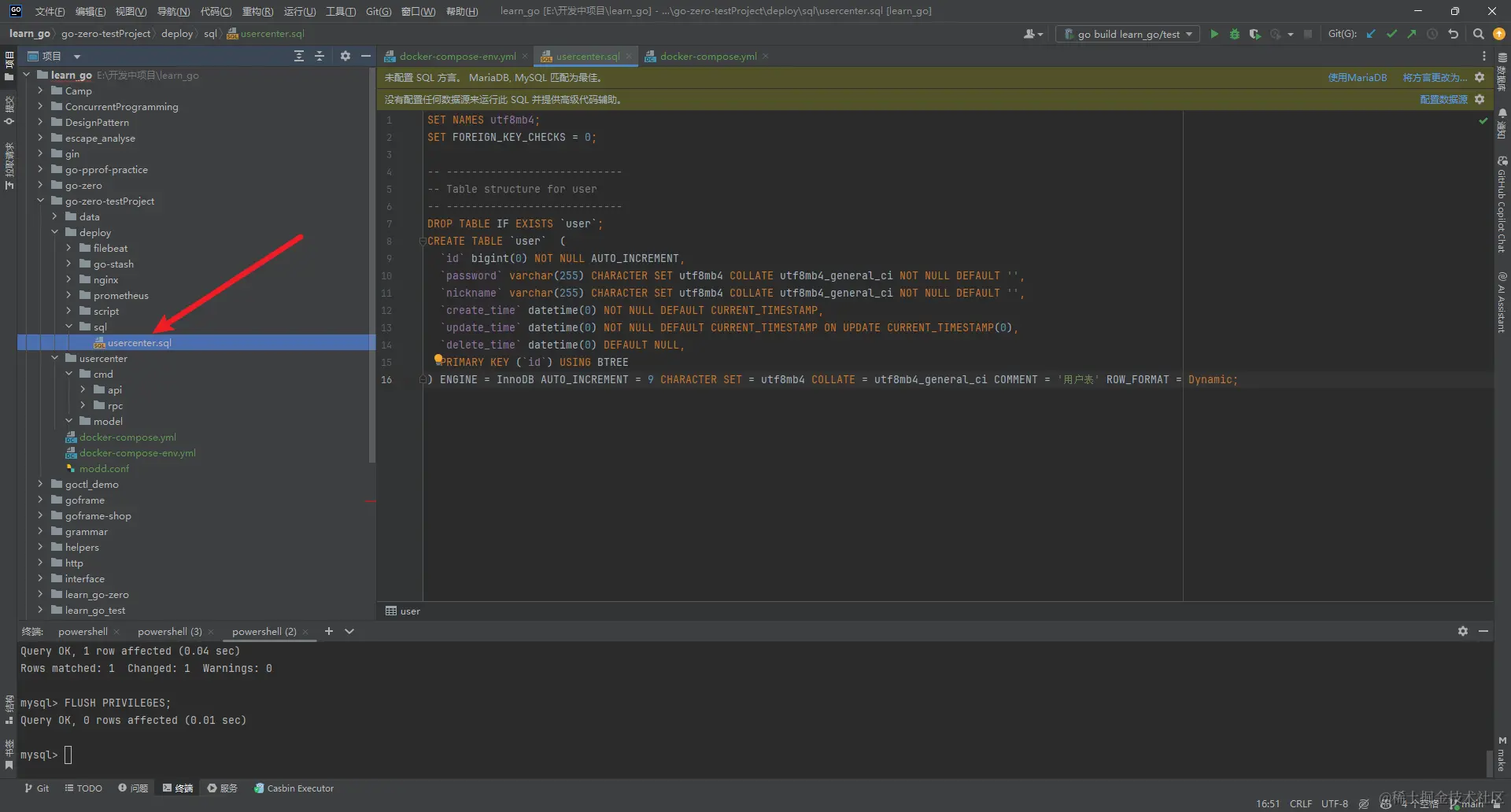Switch to docker-compose-env.yml editor tab
The height and width of the screenshot is (812, 1511).
tap(457, 56)
